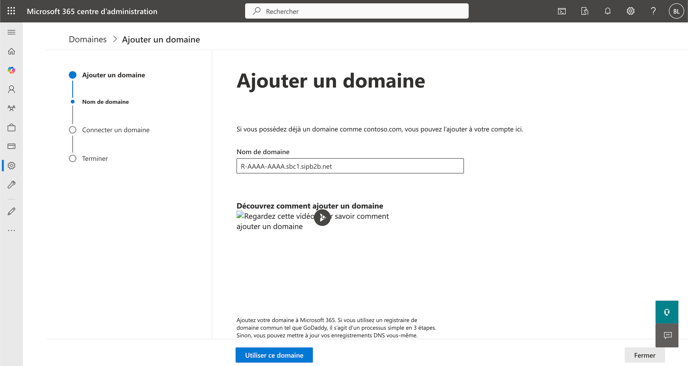The image size is (688, 366).
Task: Open Billing card icon in sidebar
Action: [11, 146]
